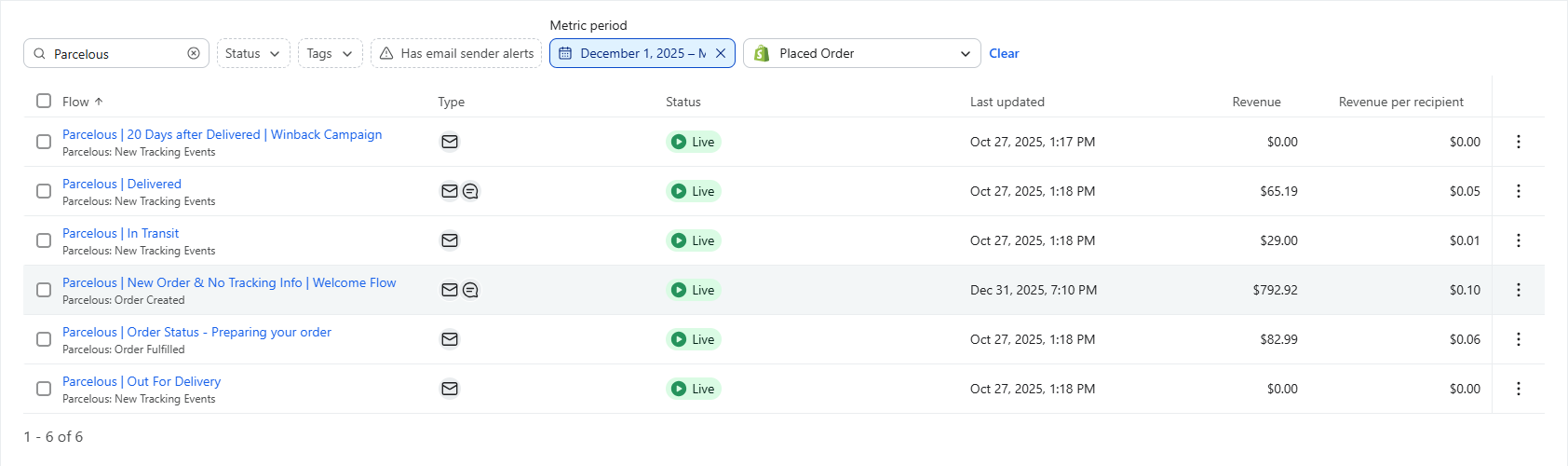Open the Placed Order metric dropdown

[862, 53]
